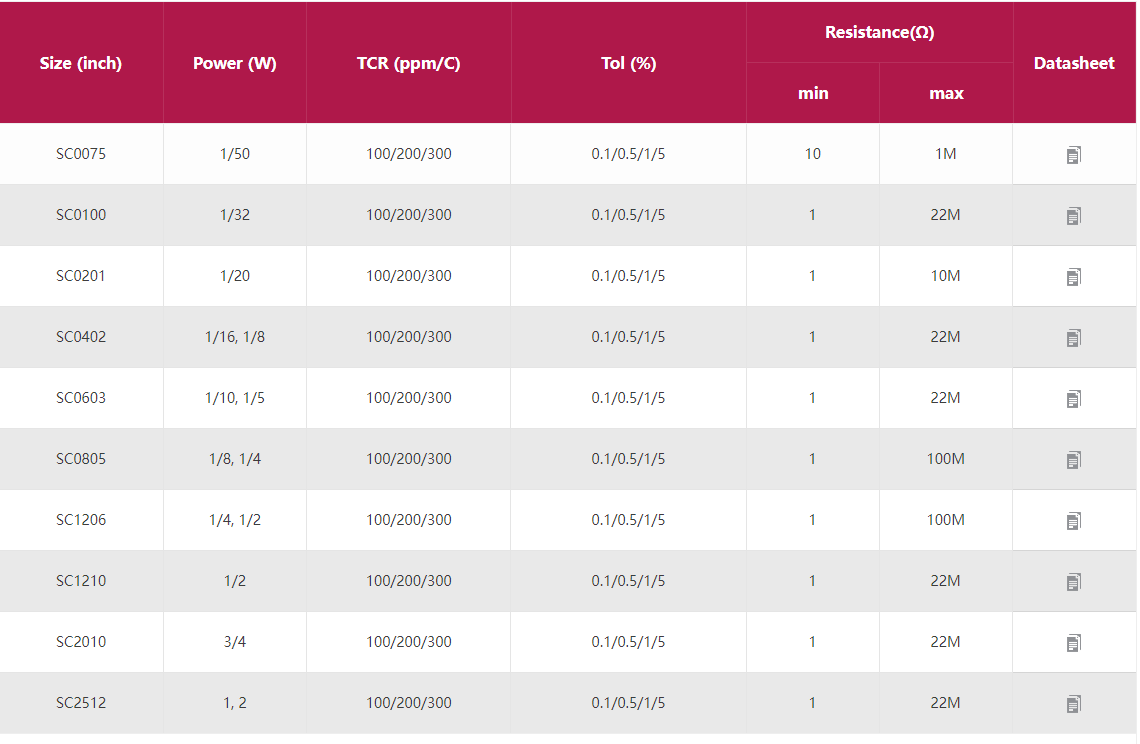1140x744 pixels.
Task: Select the SC2512 size cell
Action: pyautogui.click(x=81, y=703)
